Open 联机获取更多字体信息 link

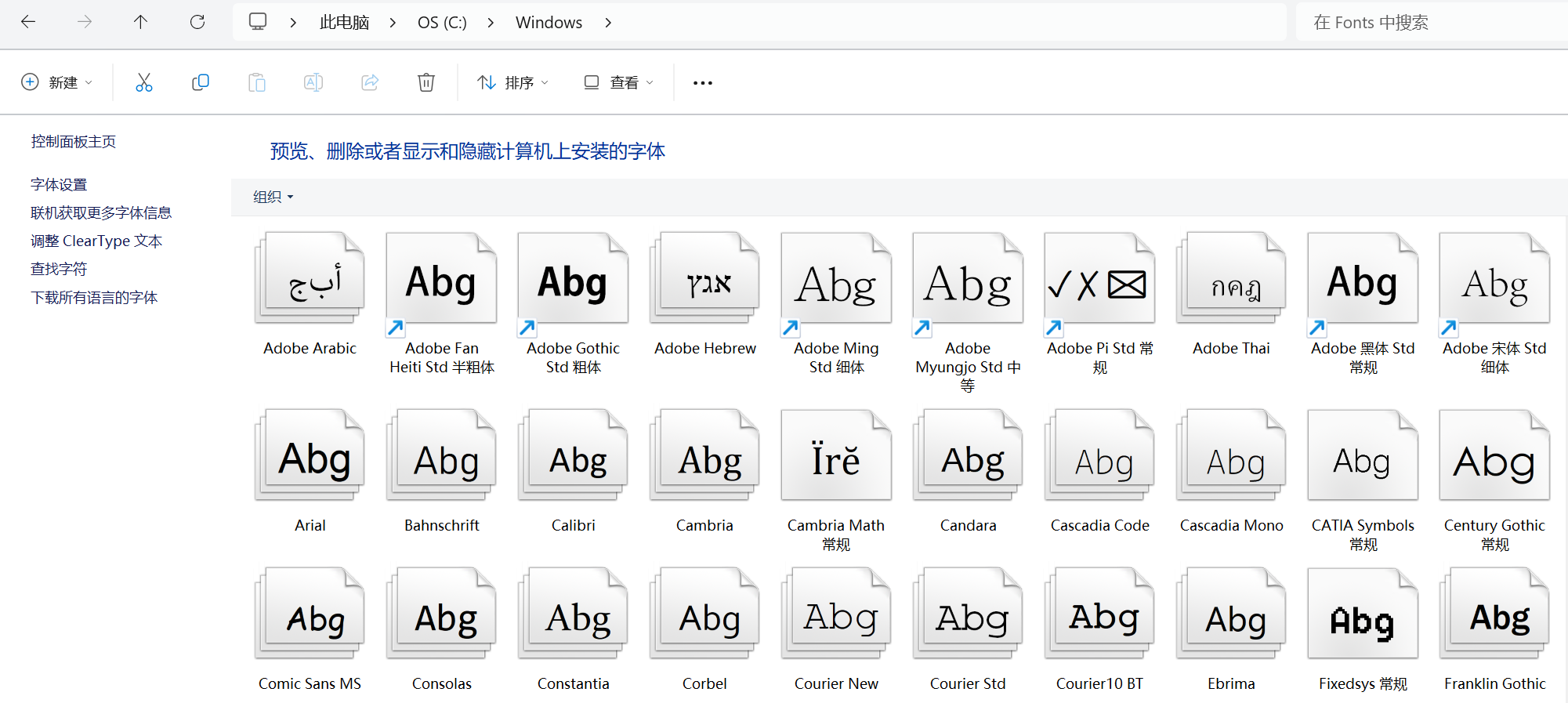(101, 212)
